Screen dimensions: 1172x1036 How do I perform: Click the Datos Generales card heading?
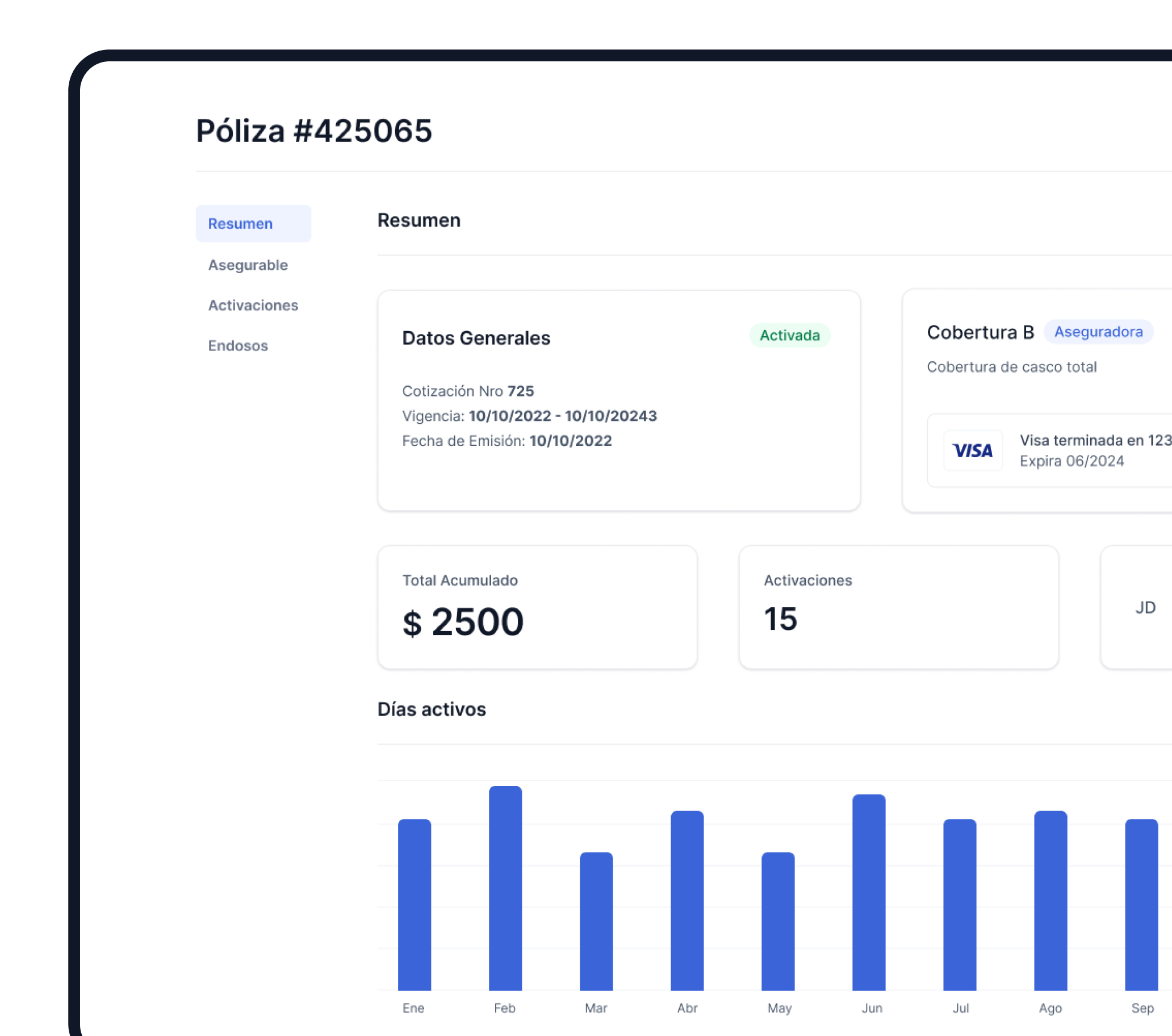pos(476,338)
